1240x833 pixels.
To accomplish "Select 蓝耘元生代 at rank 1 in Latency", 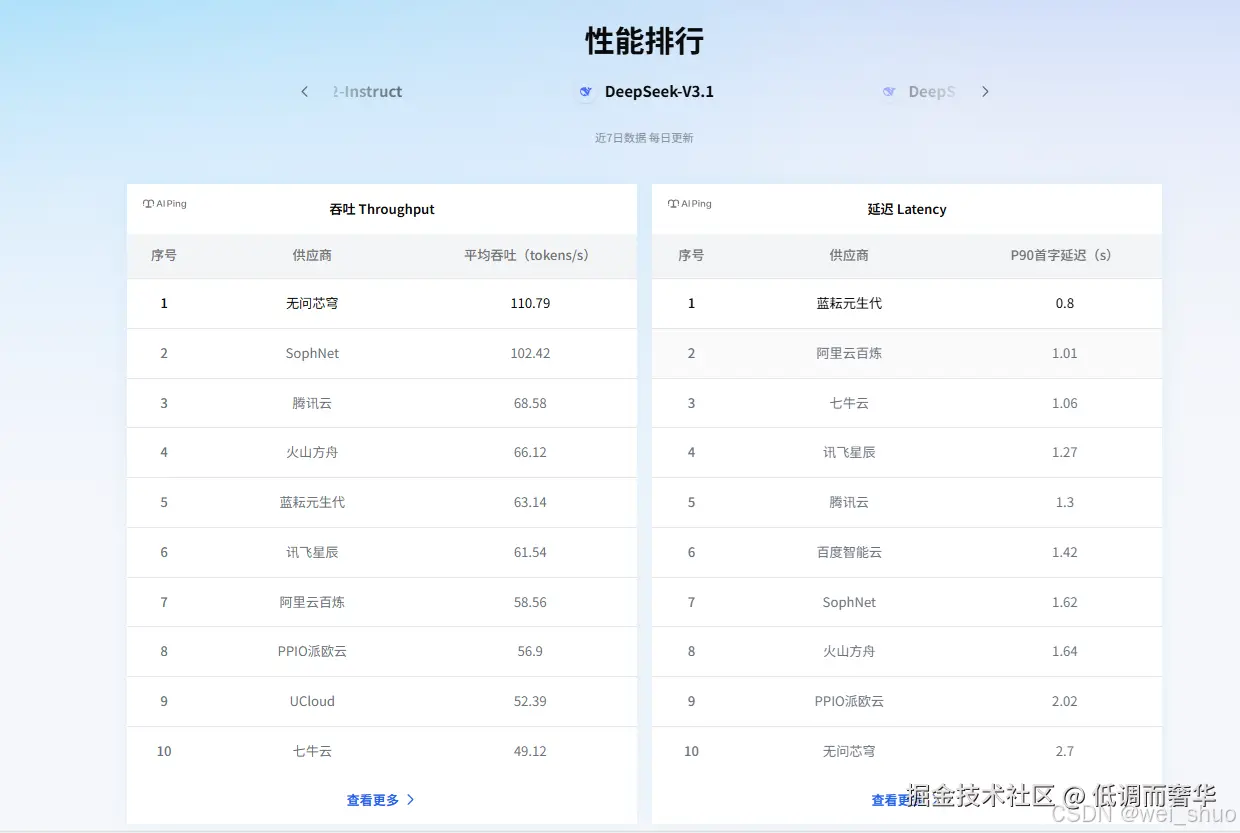I will point(848,303).
